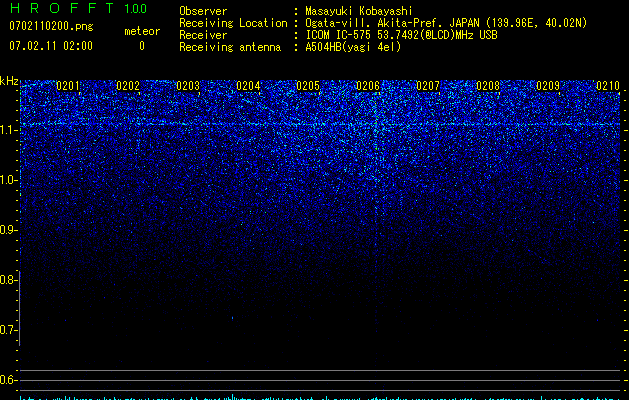The height and width of the screenshot is (400, 629).
Task: Click the ICOM IC-575 receiver details
Action: 401,35
